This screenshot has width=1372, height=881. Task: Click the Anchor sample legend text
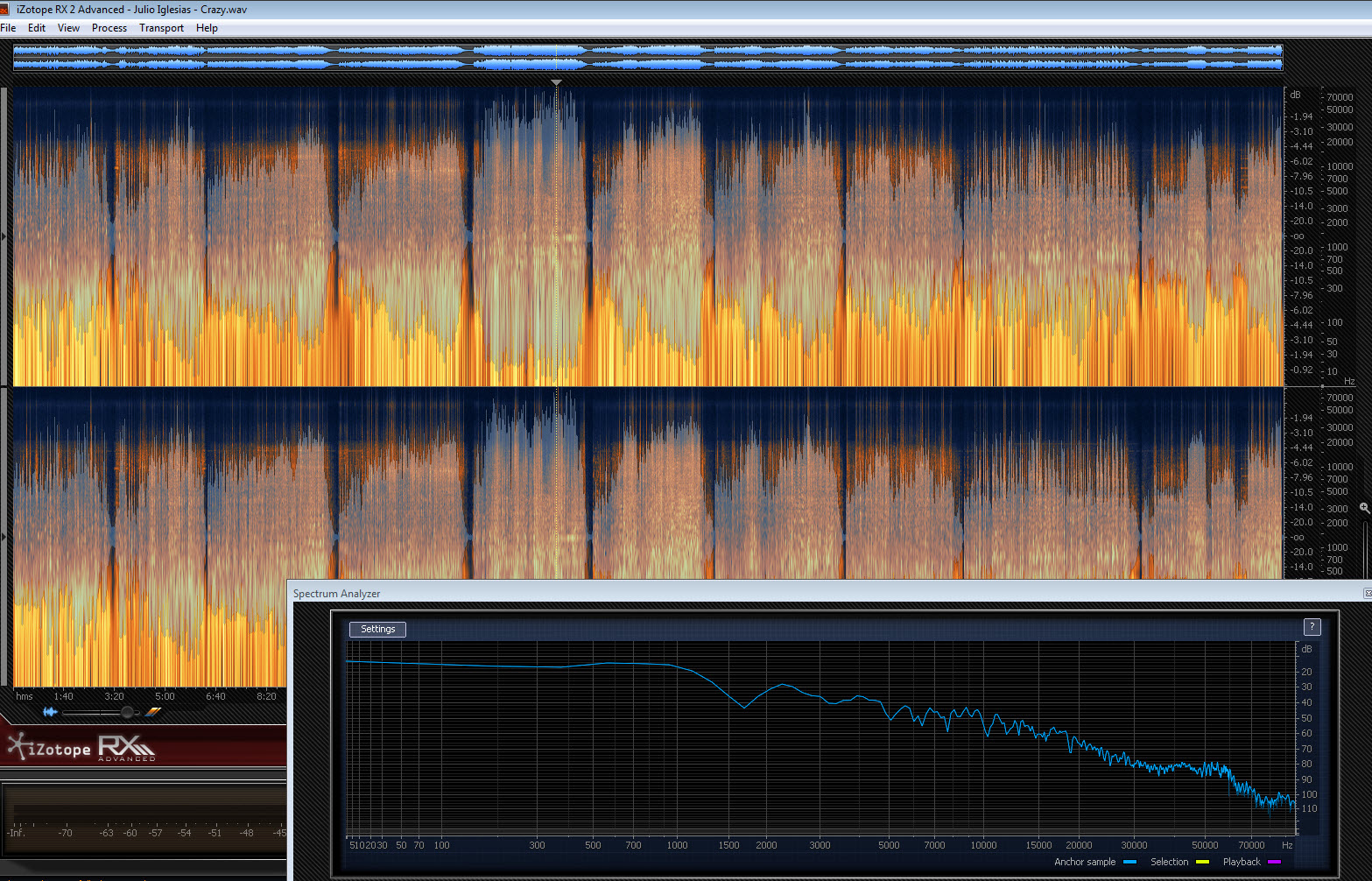[1085, 862]
